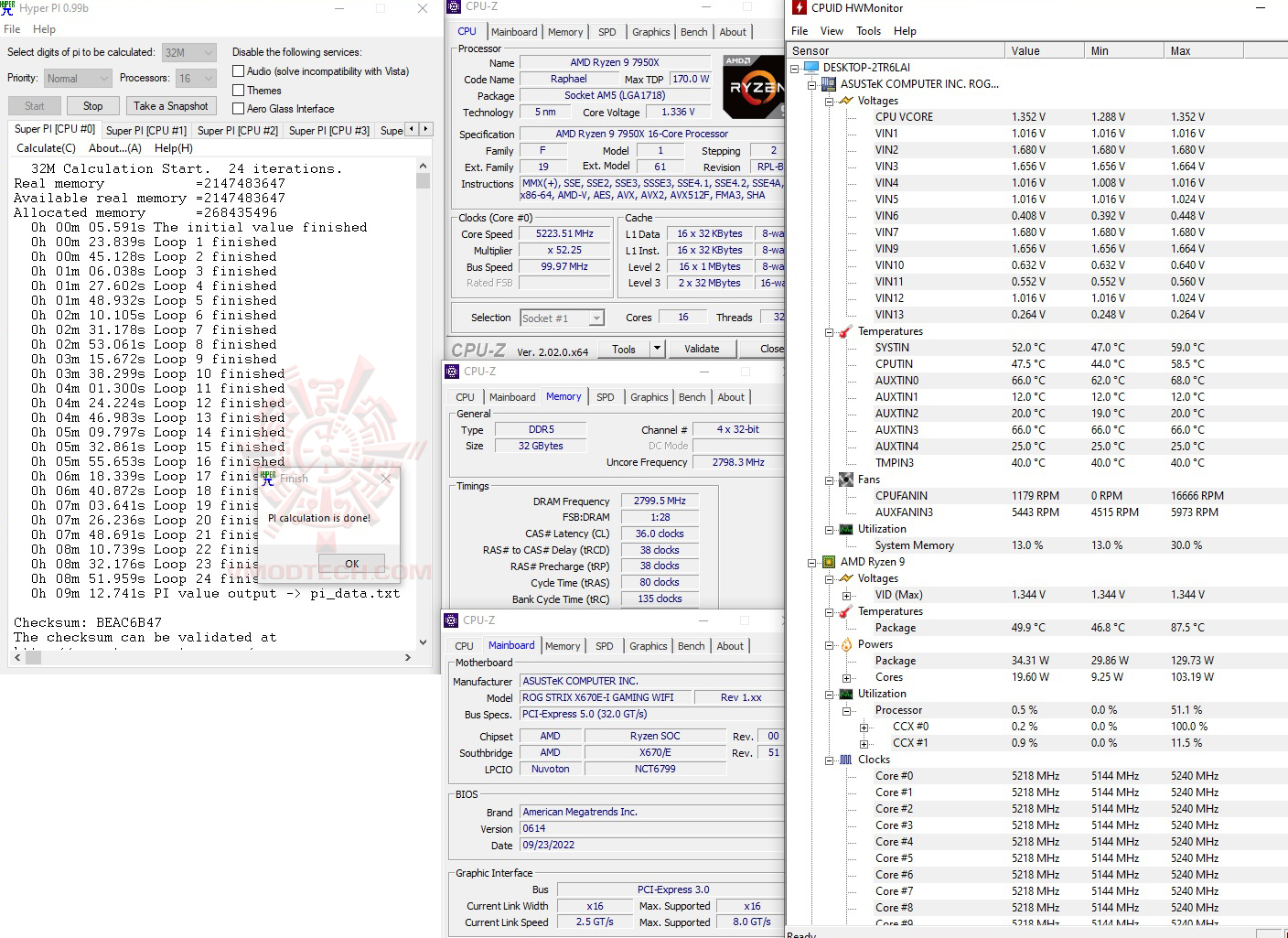This screenshot has height=938, width=1288.
Task: Open the Calculate(C) menu in Hyper PI
Action: tap(46, 148)
